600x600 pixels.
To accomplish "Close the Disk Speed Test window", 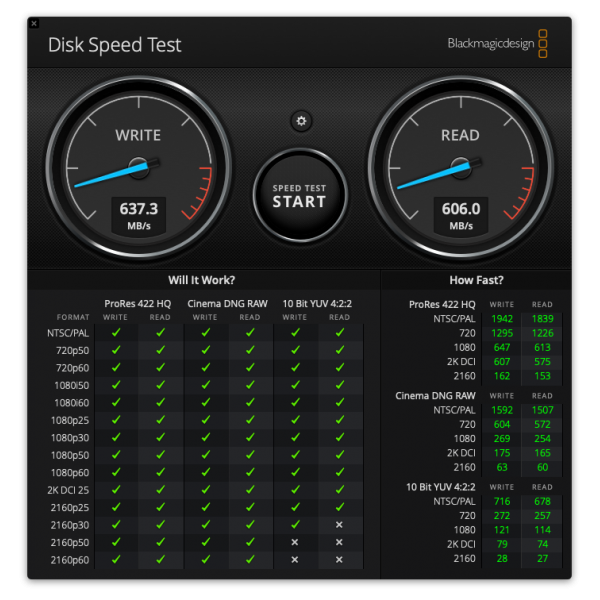I will 34,23.
